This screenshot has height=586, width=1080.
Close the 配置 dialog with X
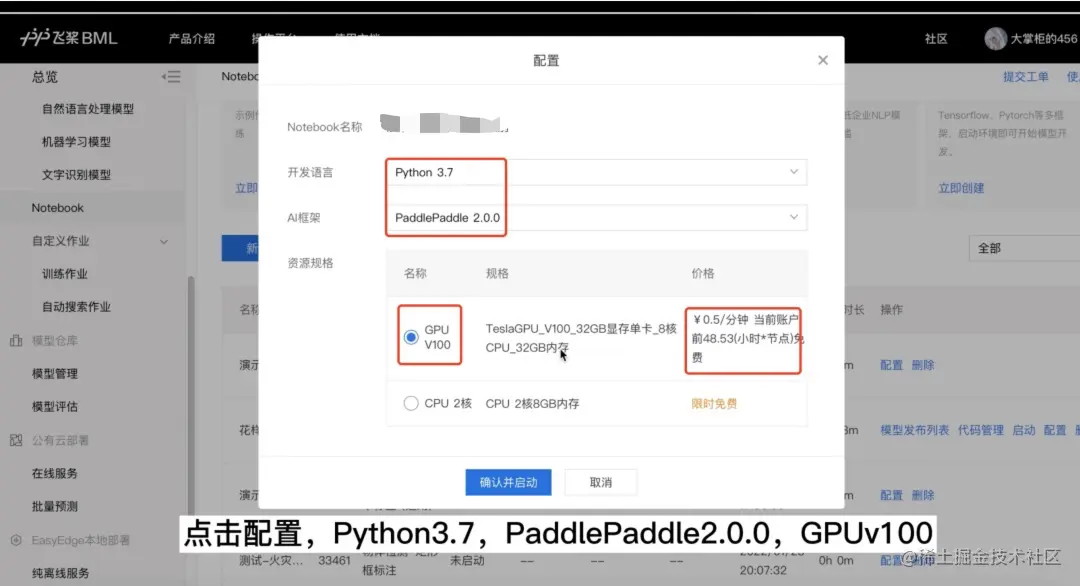tap(822, 60)
